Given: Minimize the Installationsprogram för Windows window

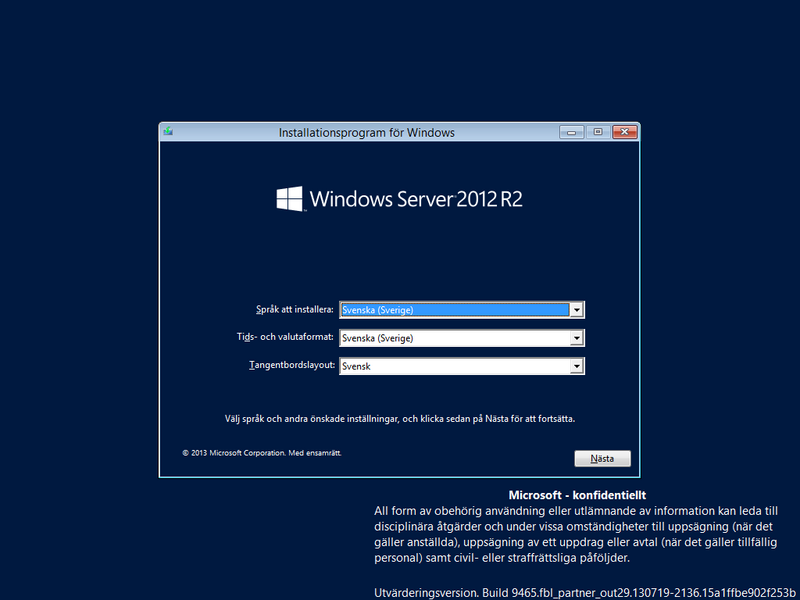Looking at the screenshot, I should [571, 132].
